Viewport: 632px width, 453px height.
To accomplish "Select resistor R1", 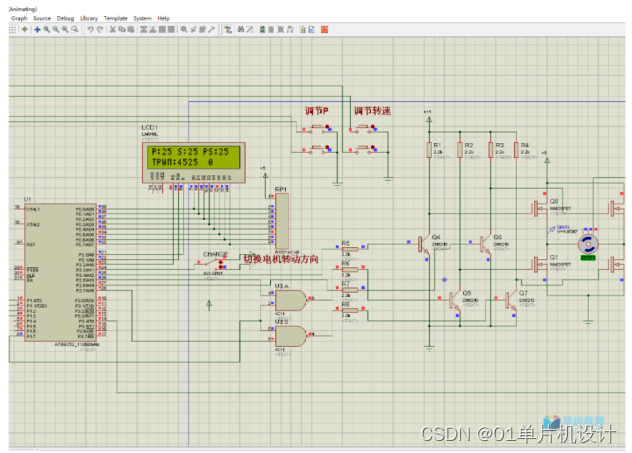I will pyautogui.click(x=429, y=150).
